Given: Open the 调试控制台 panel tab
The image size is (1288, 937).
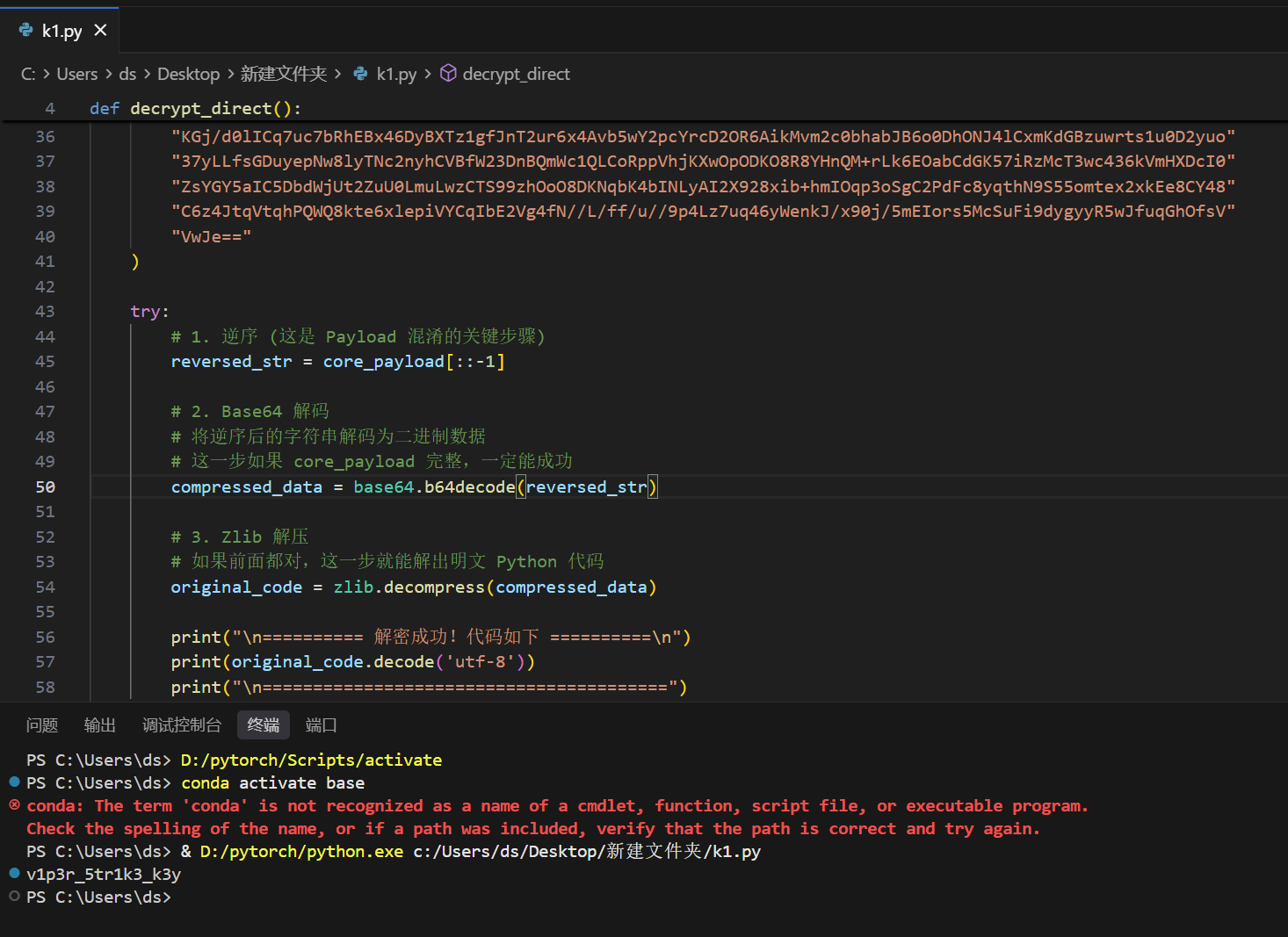Looking at the screenshot, I should pyautogui.click(x=182, y=725).
